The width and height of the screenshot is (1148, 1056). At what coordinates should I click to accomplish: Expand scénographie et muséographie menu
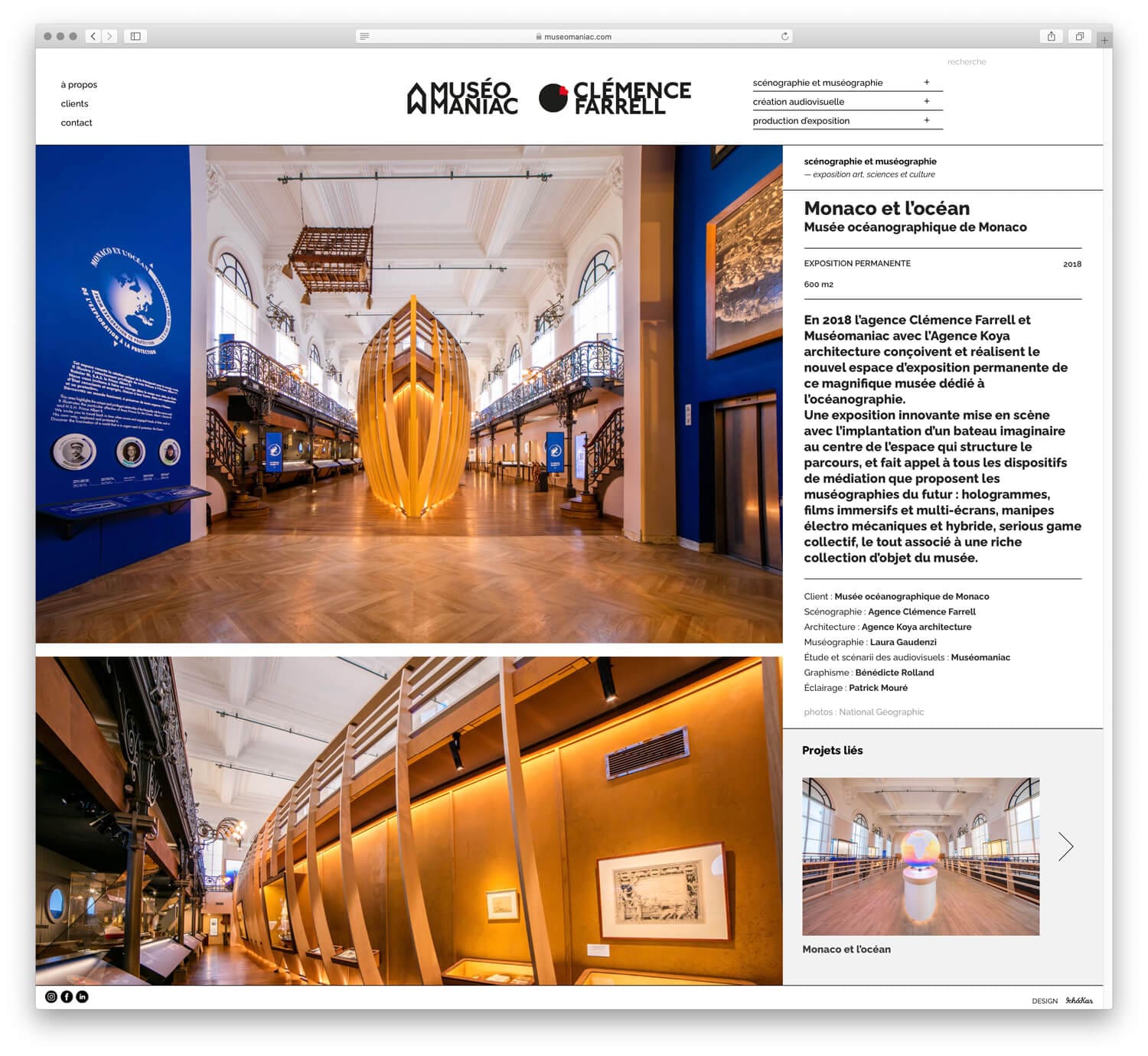click(926, 83)
